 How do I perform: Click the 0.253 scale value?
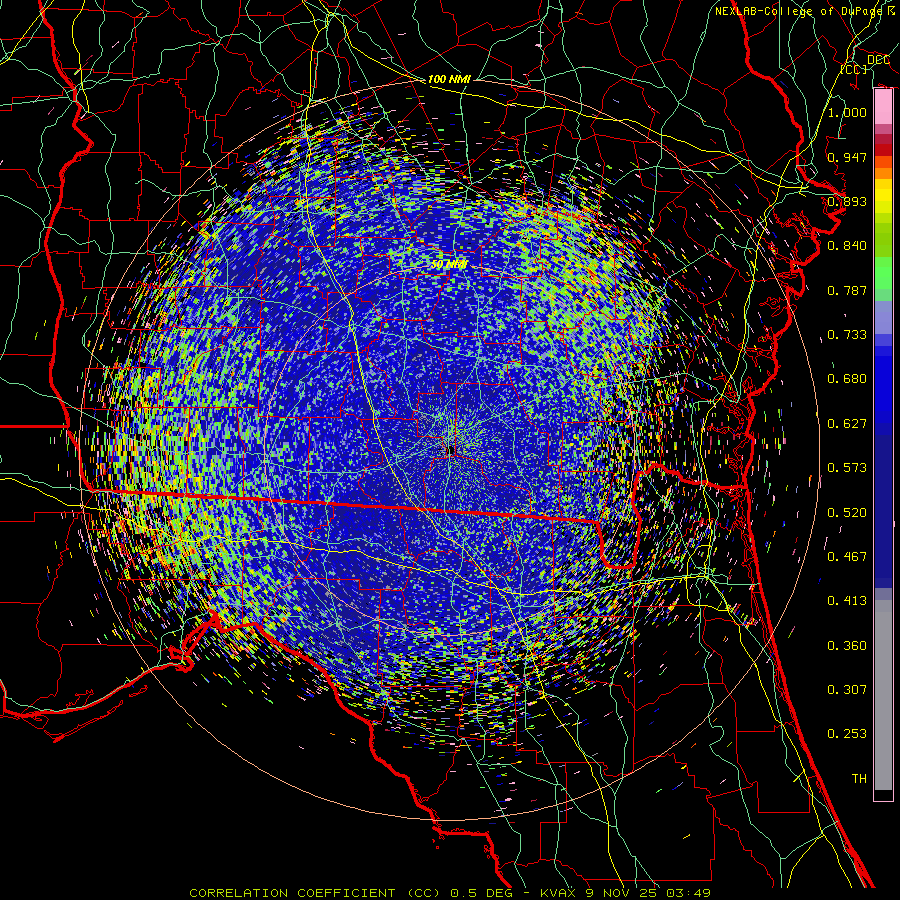pyautogui.click(x=847, y=734)
